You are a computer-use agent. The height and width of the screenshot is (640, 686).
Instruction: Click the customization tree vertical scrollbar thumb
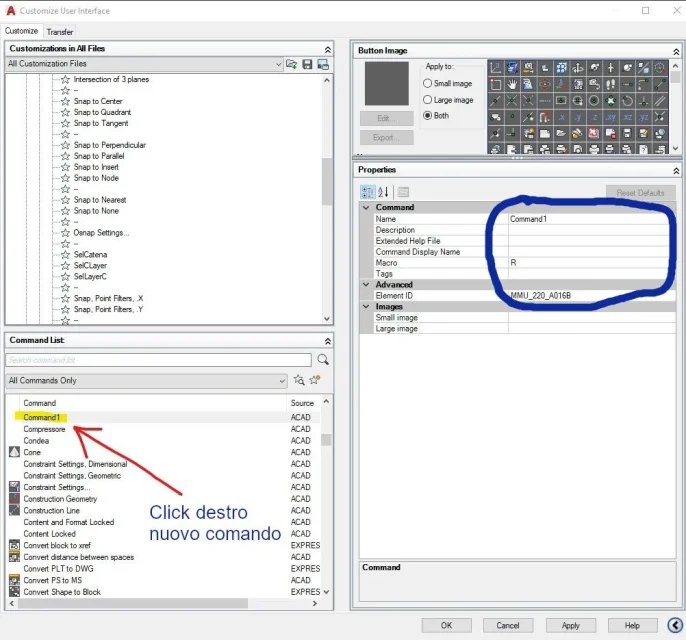(x=326, y=182)
